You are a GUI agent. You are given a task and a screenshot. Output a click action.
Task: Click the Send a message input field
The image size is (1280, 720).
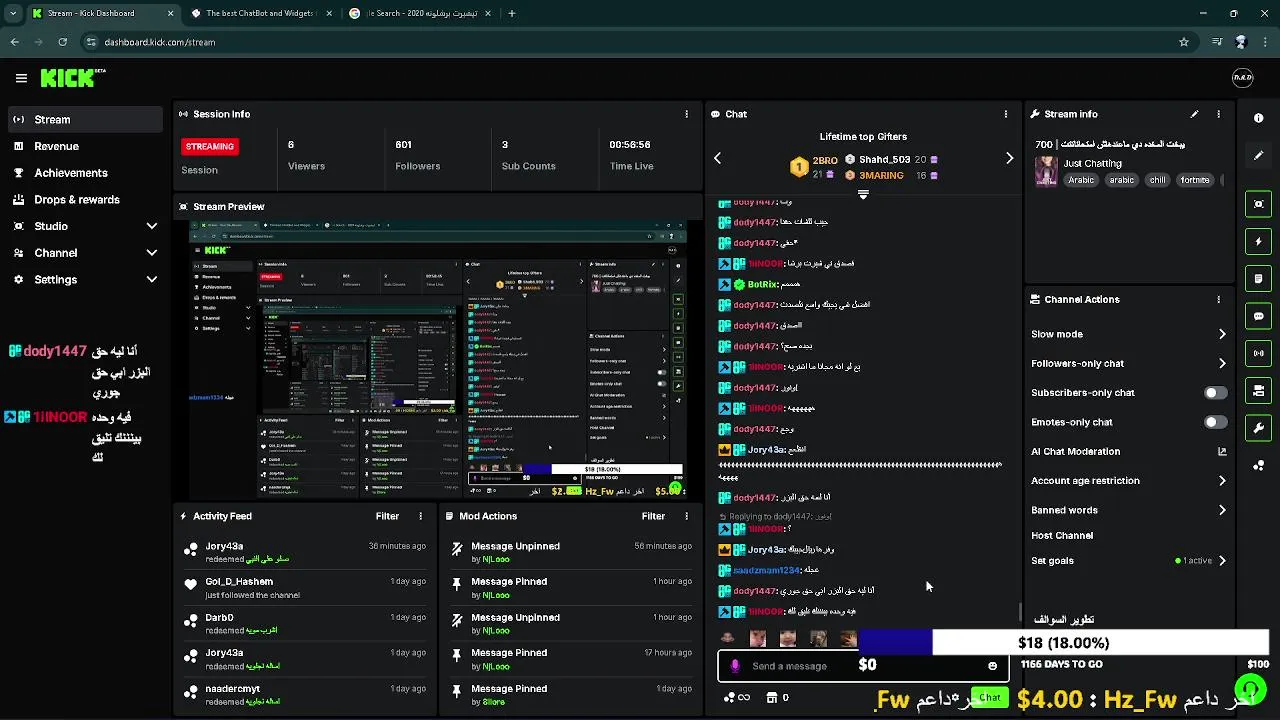pos(863,666)
